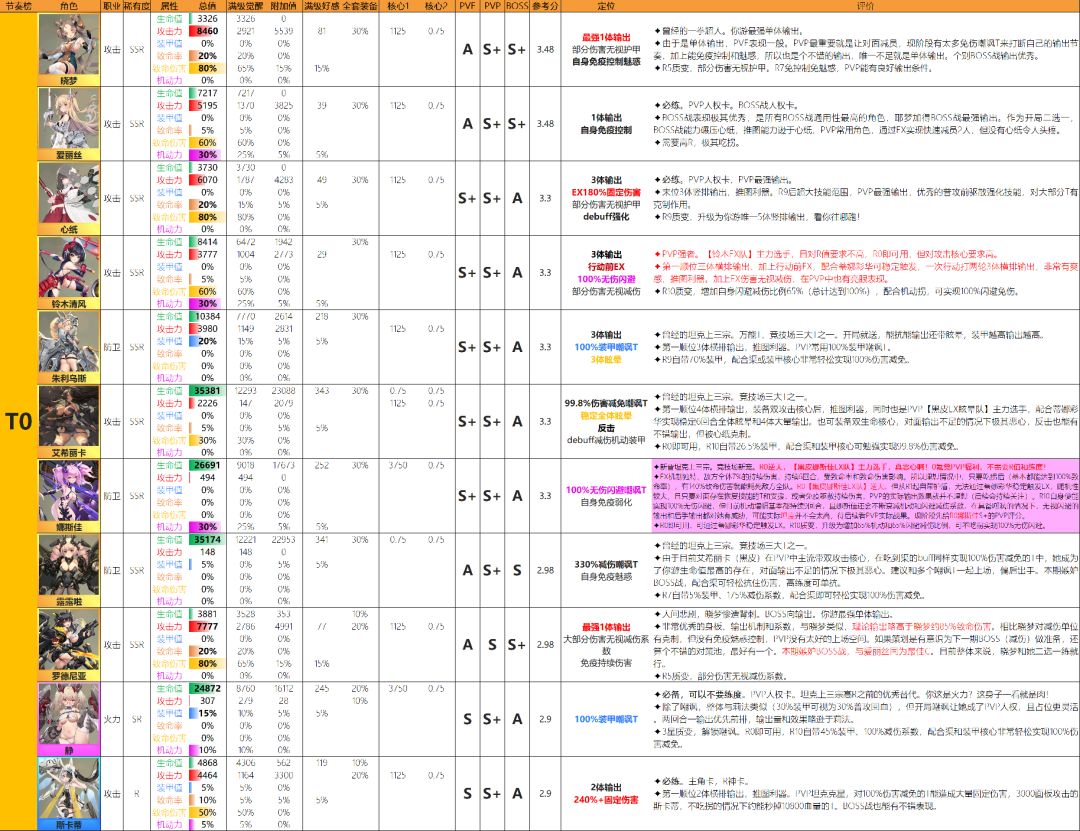Click the 240%+固定伤害 role text
1080x831 pixels.
(606, 800)
